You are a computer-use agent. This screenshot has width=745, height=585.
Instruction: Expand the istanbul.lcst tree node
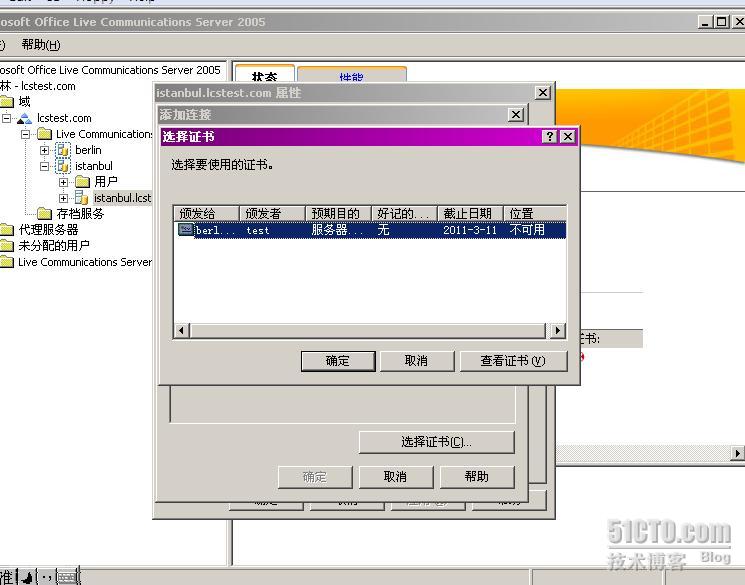64,198
